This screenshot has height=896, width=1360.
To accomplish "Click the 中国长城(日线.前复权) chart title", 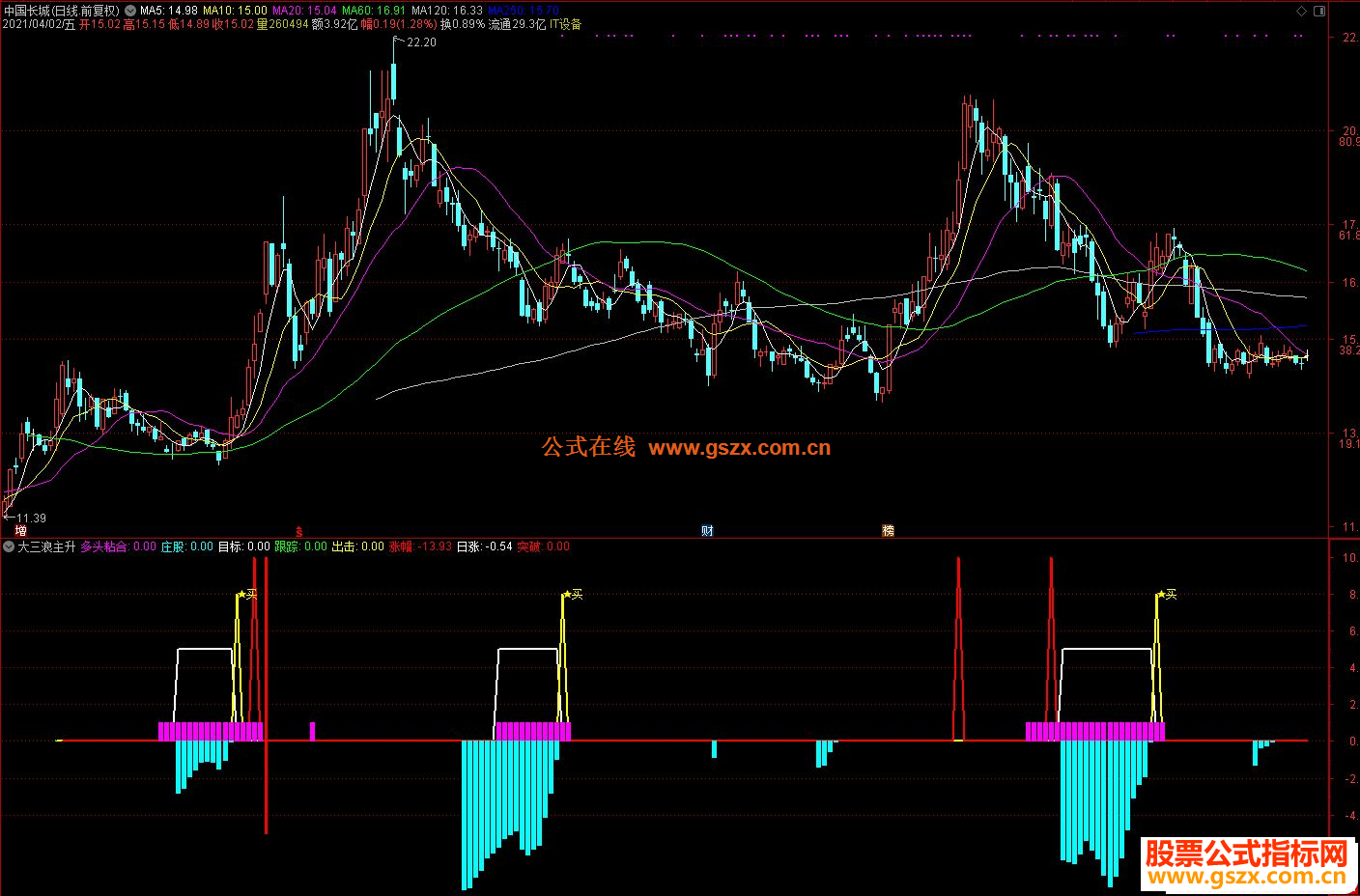I will point(61,11).
